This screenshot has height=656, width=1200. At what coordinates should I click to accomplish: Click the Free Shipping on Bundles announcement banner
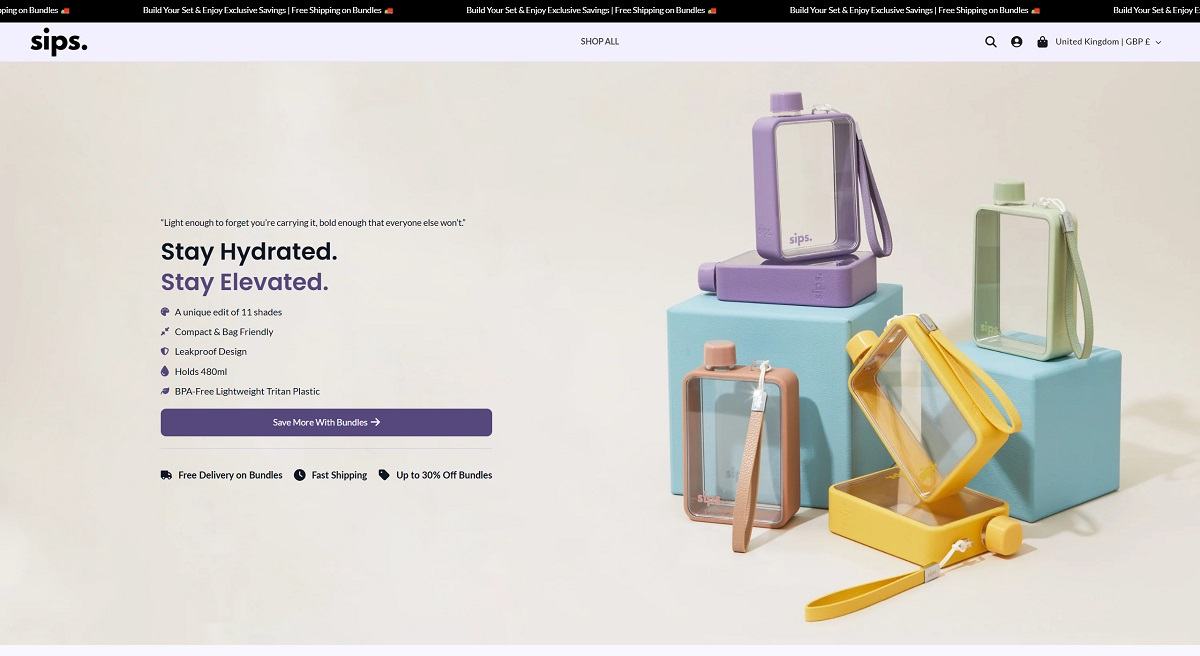(600, 10)
